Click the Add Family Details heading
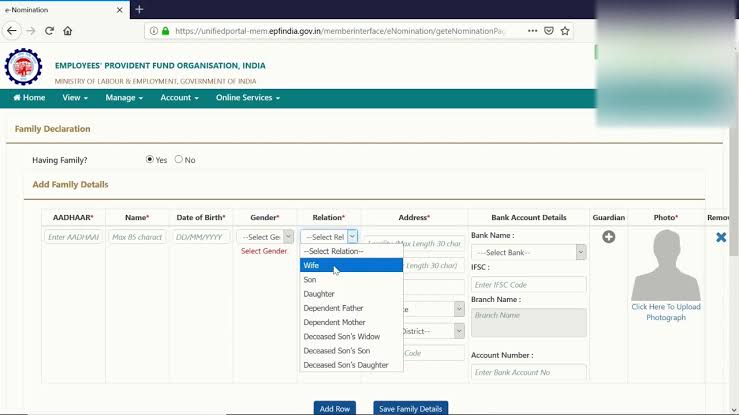This screenshot has height=415, width=739. (70, 184)
